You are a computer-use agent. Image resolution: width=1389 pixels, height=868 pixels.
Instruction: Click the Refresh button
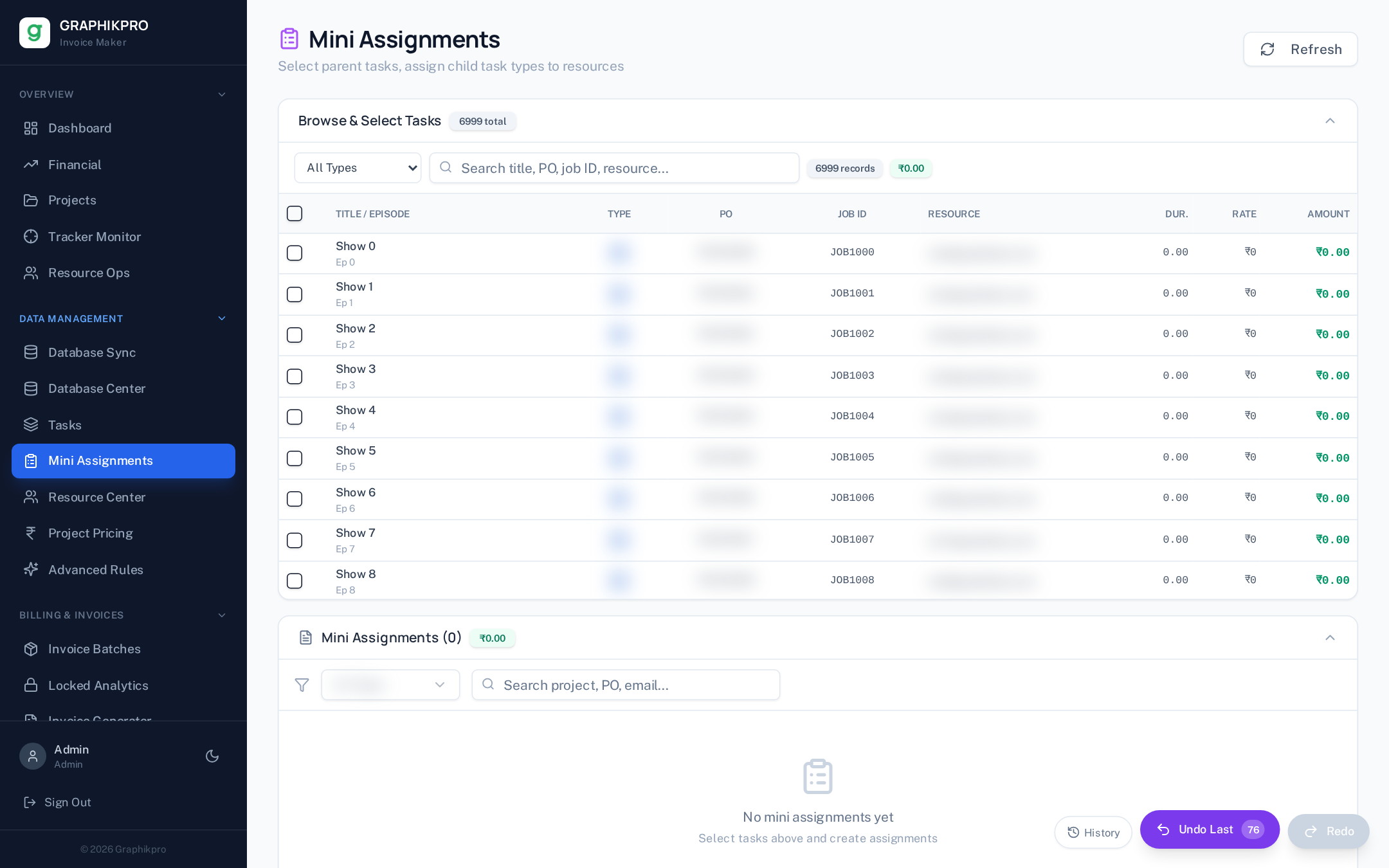pos(1300,50)
